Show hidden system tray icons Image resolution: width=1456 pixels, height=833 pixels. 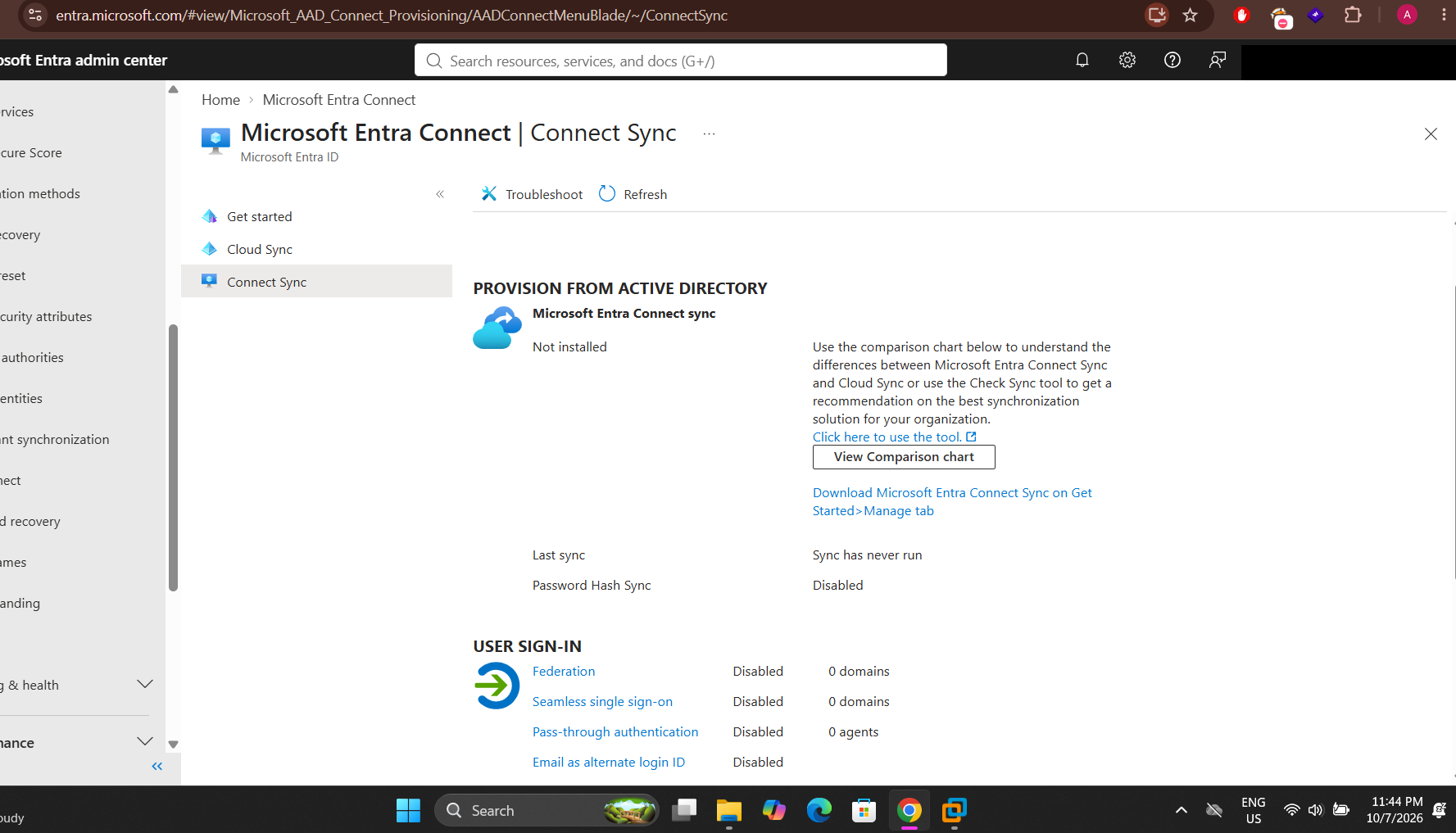click(1181, 810)
